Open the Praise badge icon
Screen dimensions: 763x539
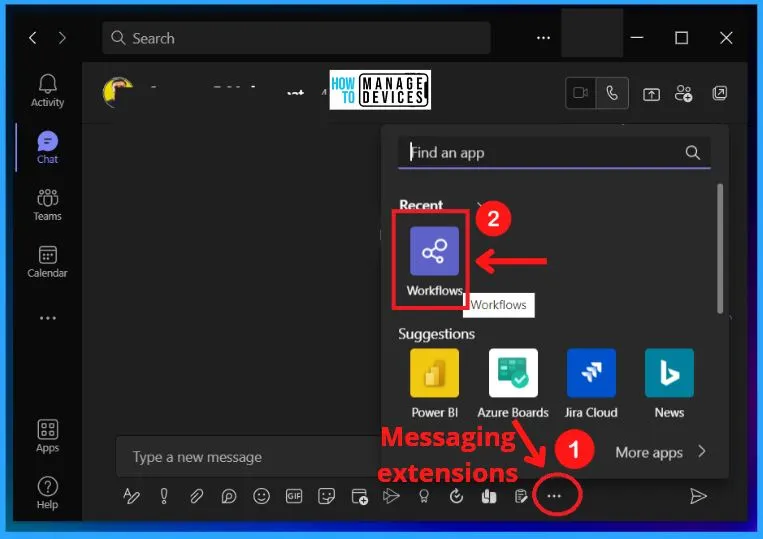pyautogui.click(x=424, y=496)
